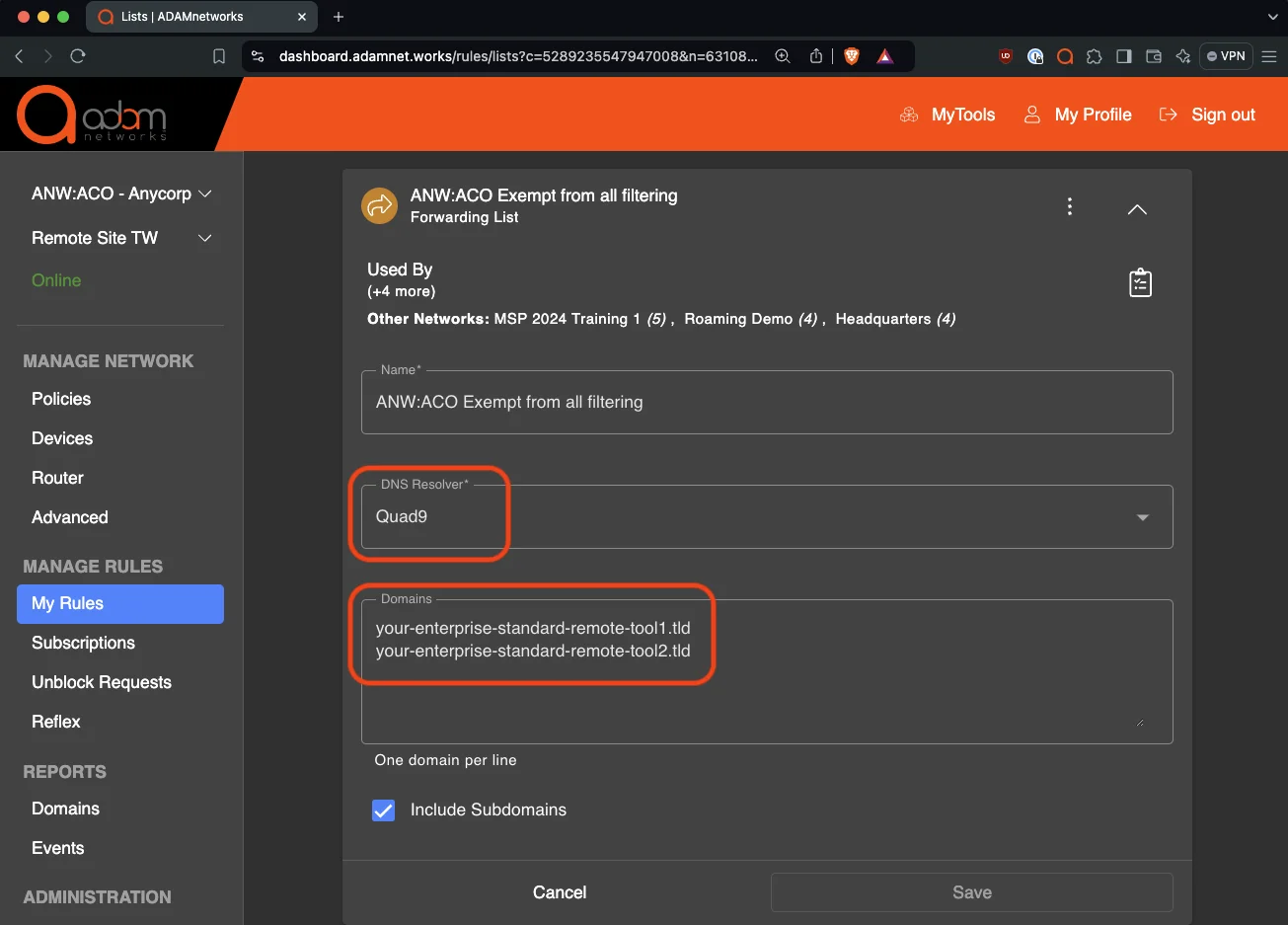Open the browser hamburger menu
Viewport: 1288px width, 925px height.
click(x=1269, y=56)
